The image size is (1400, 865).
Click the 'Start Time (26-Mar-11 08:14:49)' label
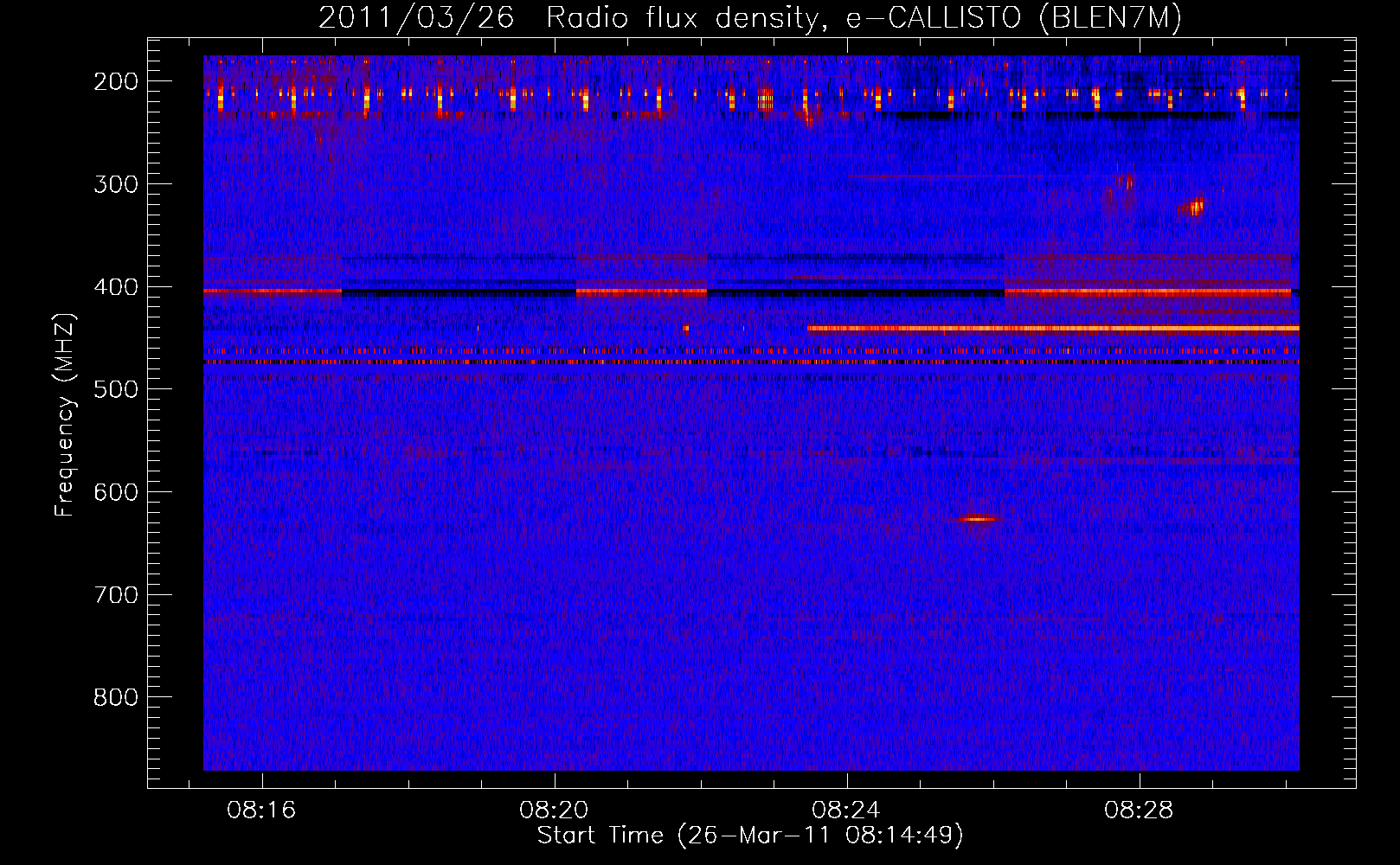point(750,836)
